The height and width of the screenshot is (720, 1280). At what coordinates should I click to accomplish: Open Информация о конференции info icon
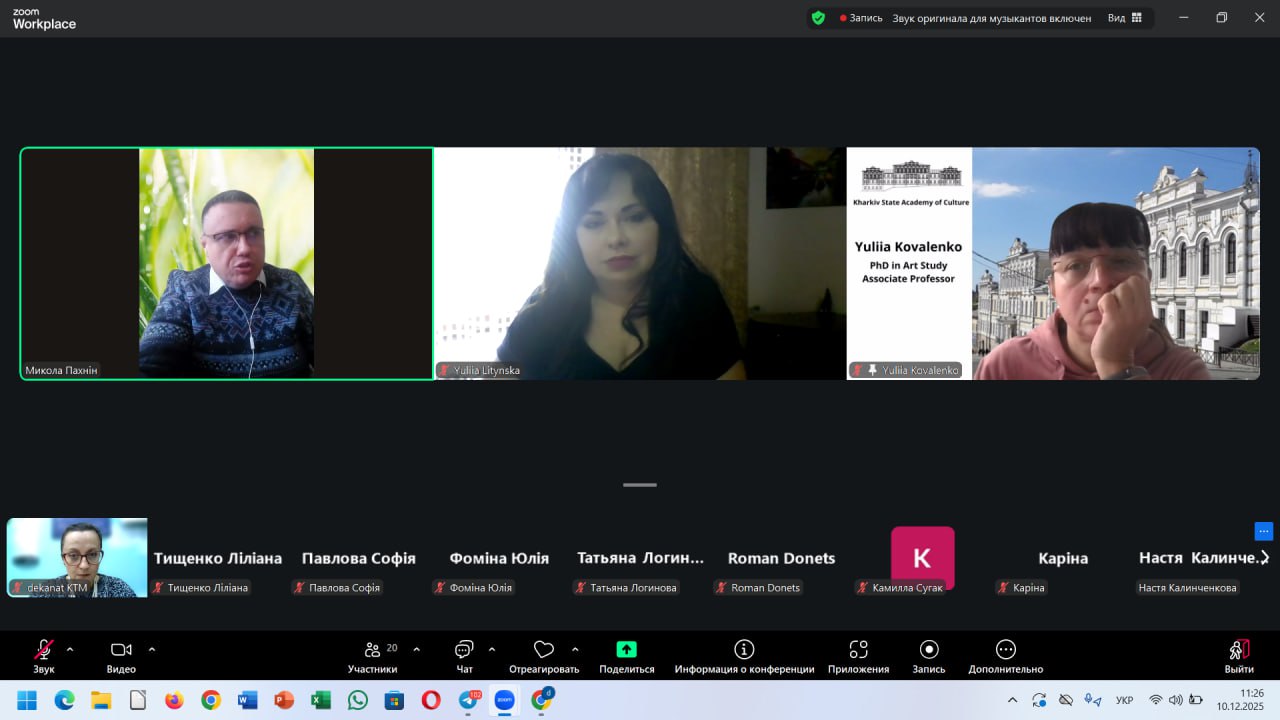click(744, 650)
